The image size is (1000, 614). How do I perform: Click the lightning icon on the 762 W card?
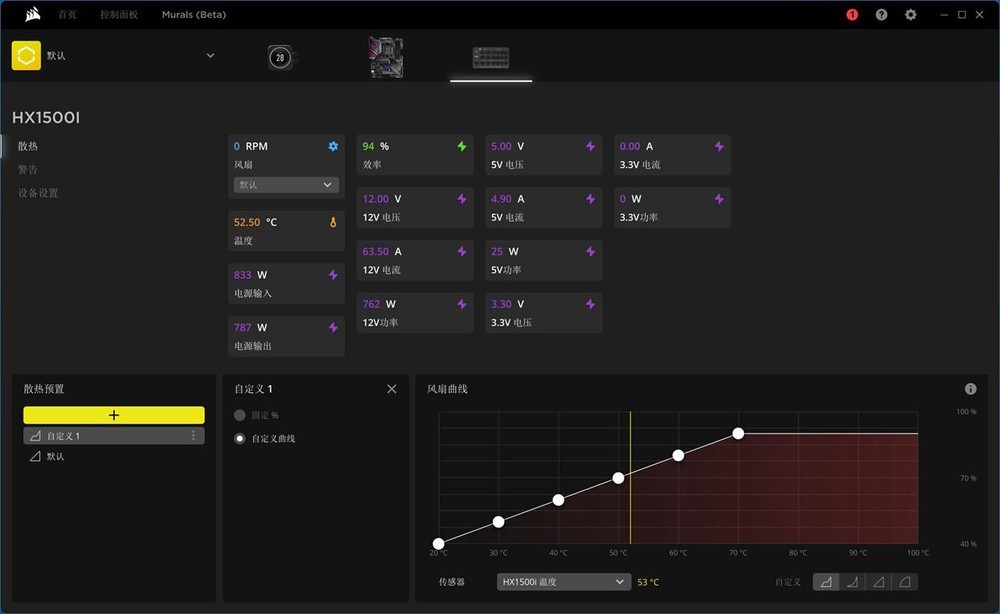[462, 304]
